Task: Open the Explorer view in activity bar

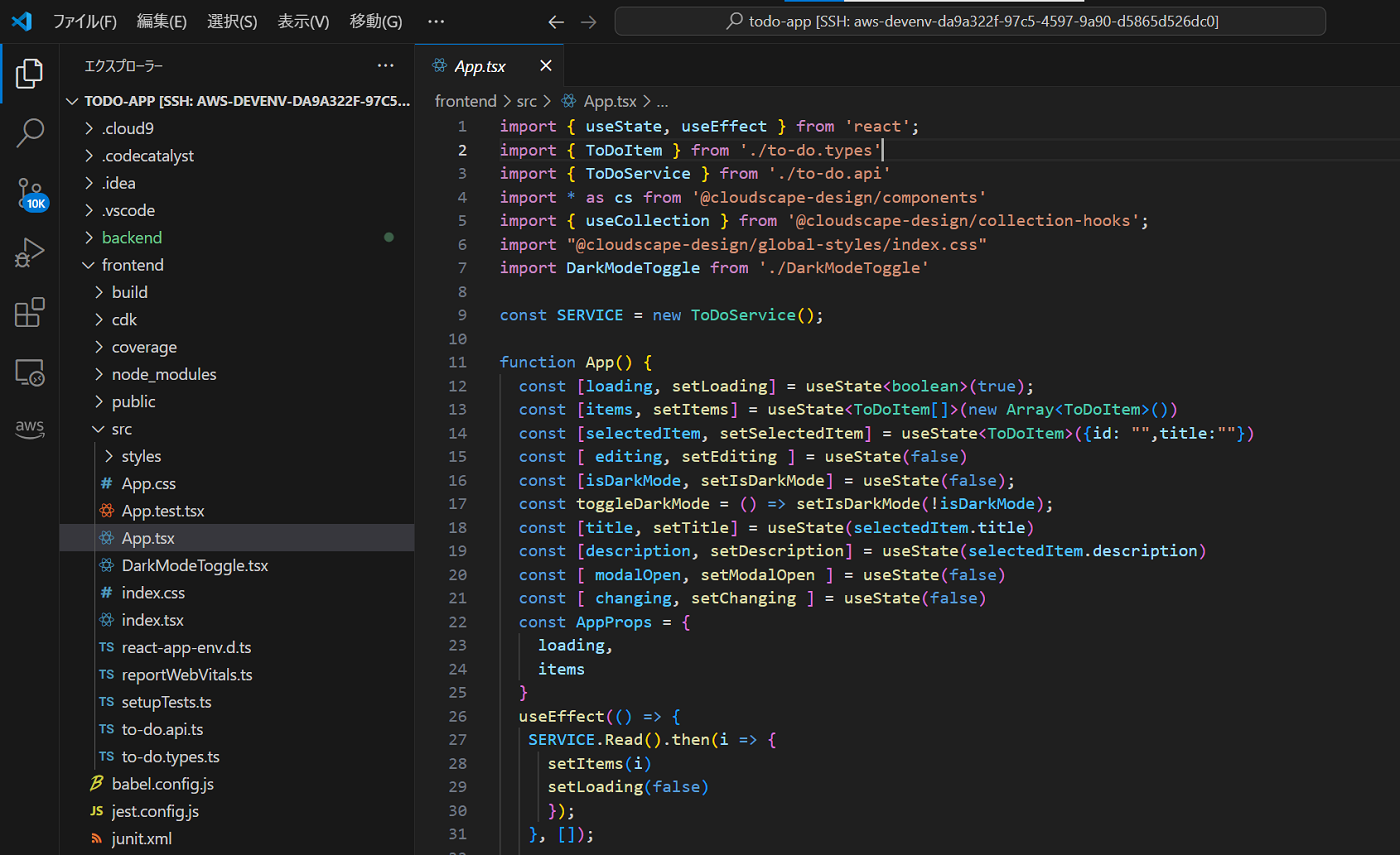Action: (x=30, y=73)
